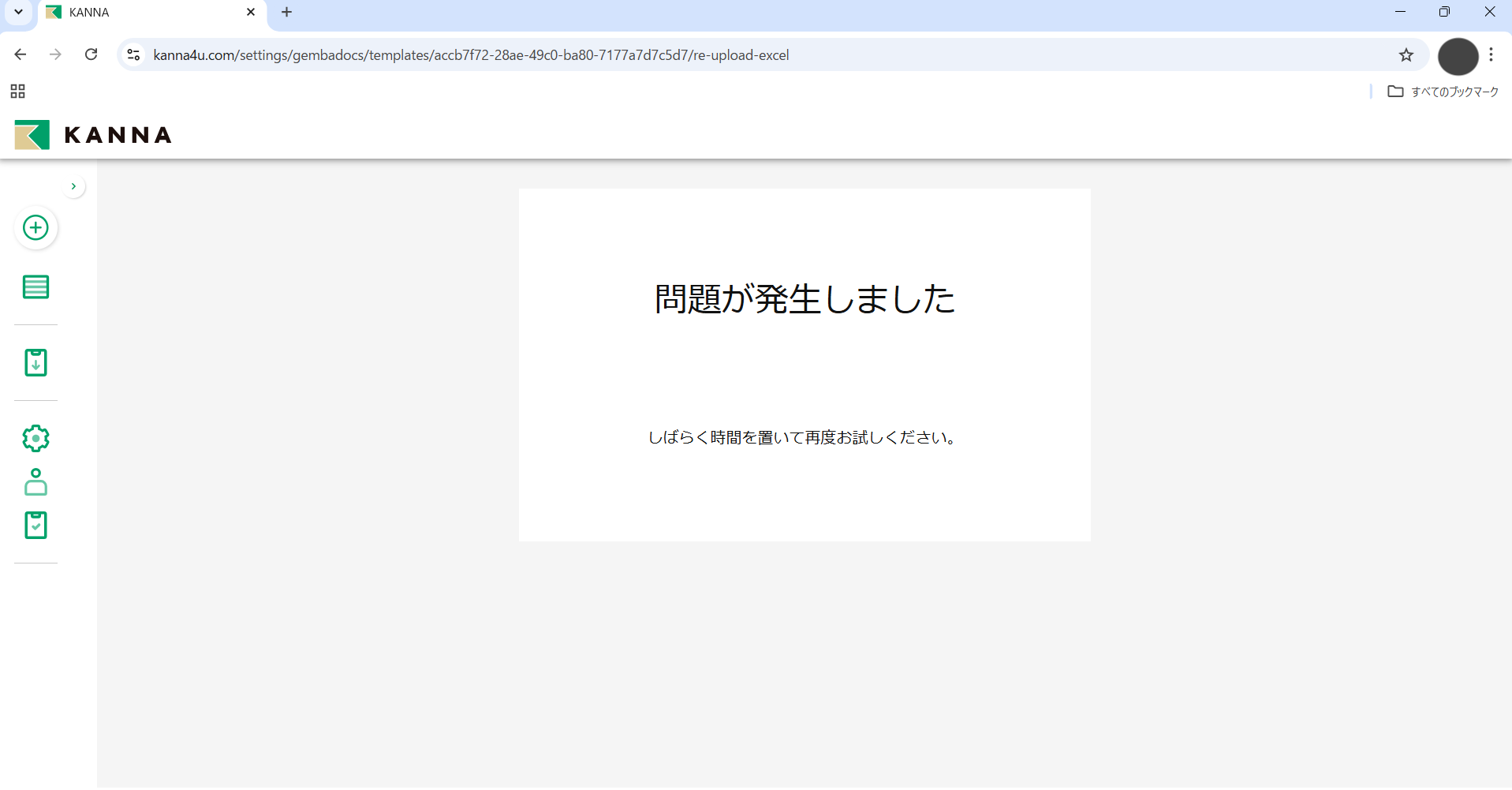This screenshot has height=790, width=1512.
Task: Select the user person icon in sidebar
Action: click(35, 482)
